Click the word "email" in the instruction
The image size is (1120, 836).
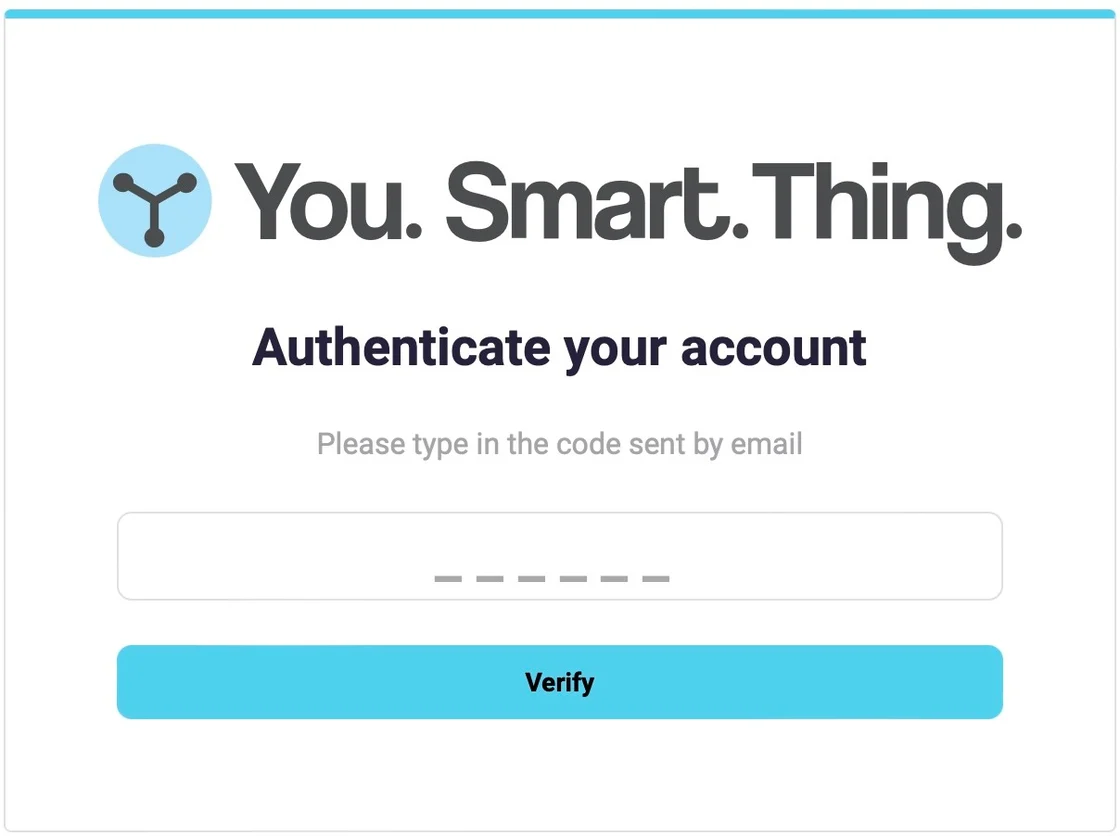766,444
